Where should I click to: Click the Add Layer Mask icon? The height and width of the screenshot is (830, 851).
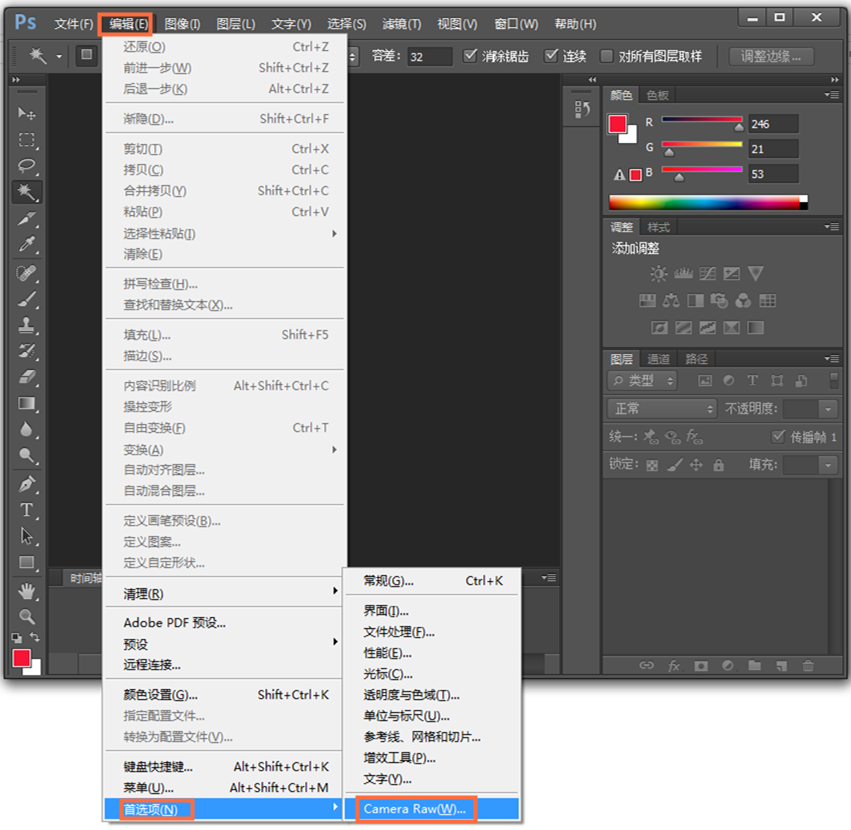[x=702, y=666]
